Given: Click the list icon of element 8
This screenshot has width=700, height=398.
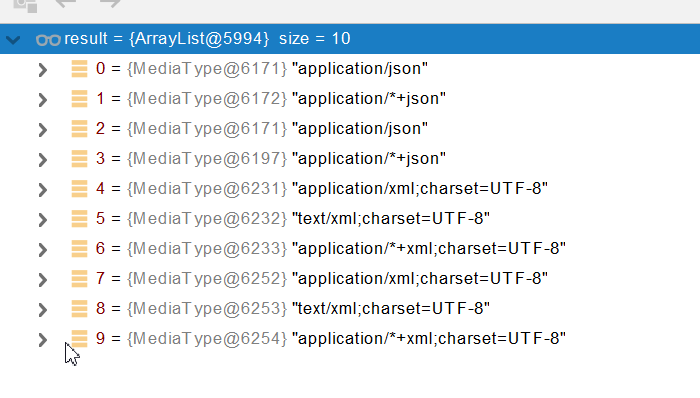Looking at the screenshot, I should (x=79, y=309).
